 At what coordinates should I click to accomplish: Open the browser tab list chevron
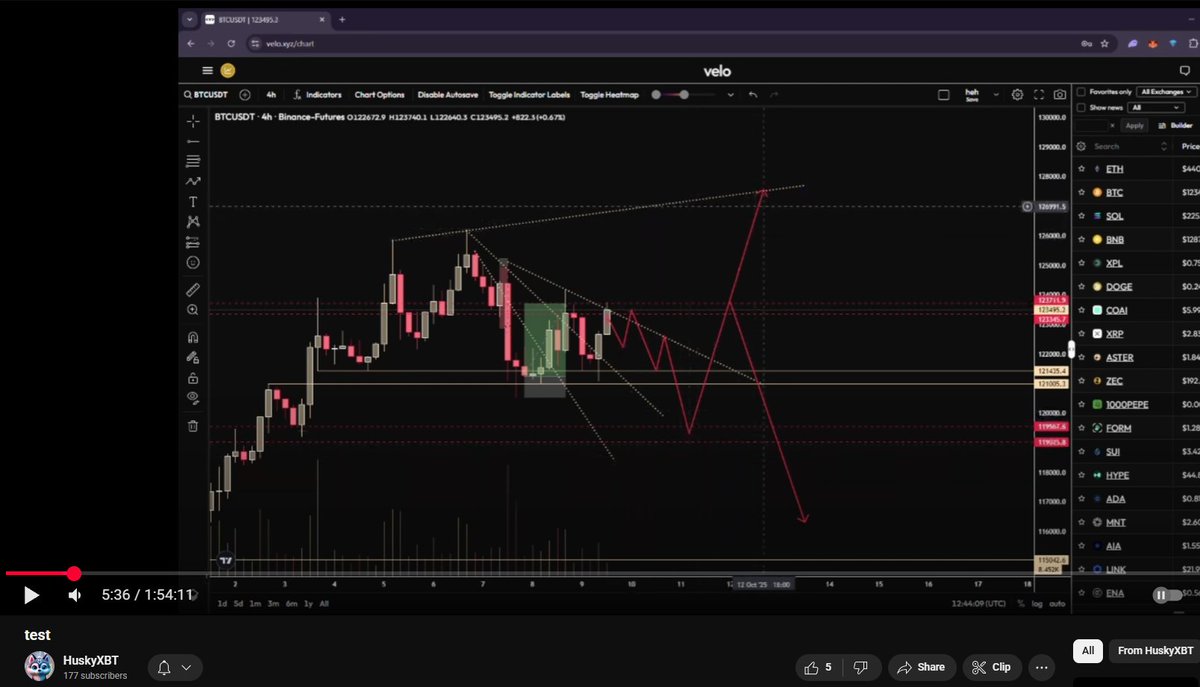(190, 19)
